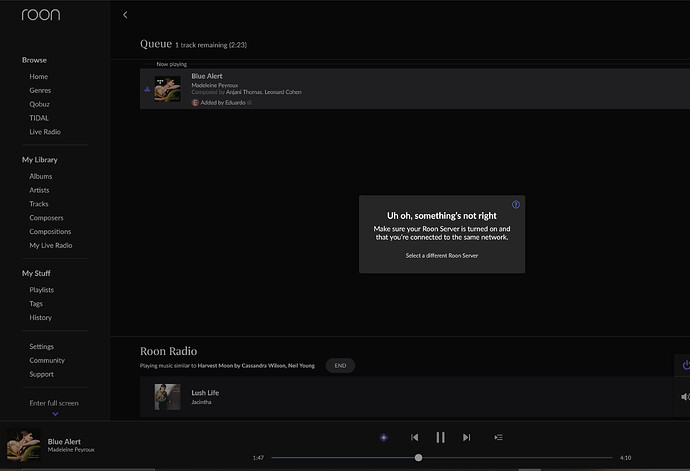Click Queue heading
The image size is (690, 471).
point(156,44)
